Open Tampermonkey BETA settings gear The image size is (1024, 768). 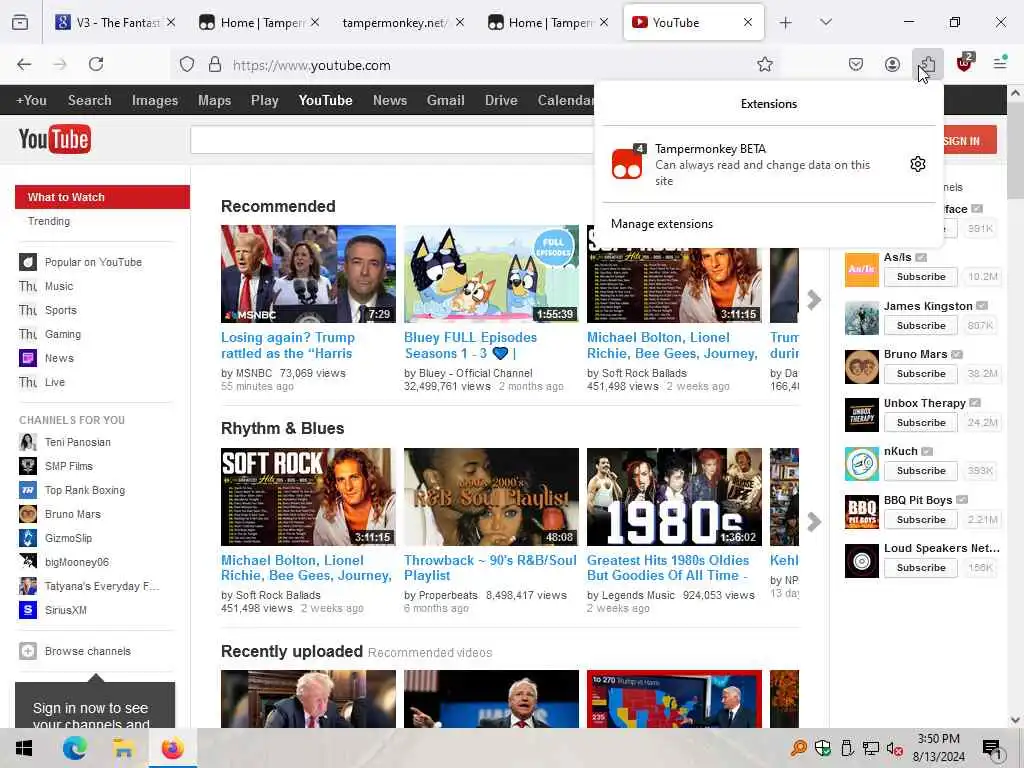[918, 164]
